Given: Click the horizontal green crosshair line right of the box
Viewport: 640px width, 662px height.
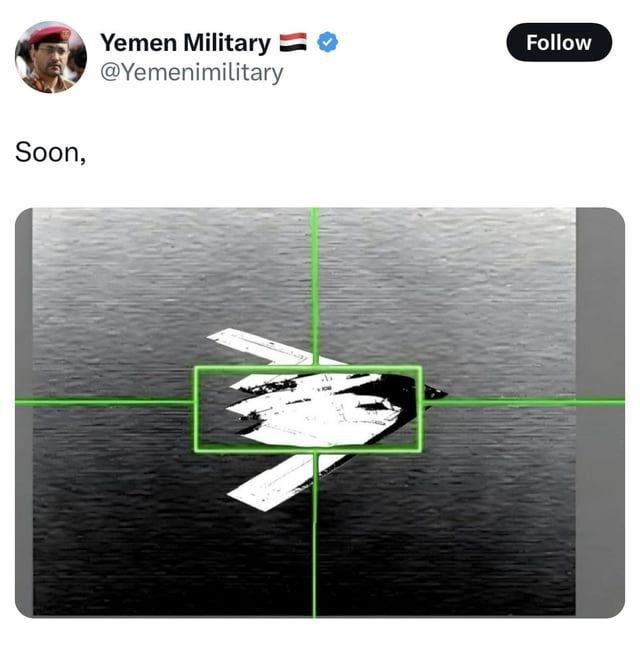Looking at the screenshot, I should [x=523, y=402].
